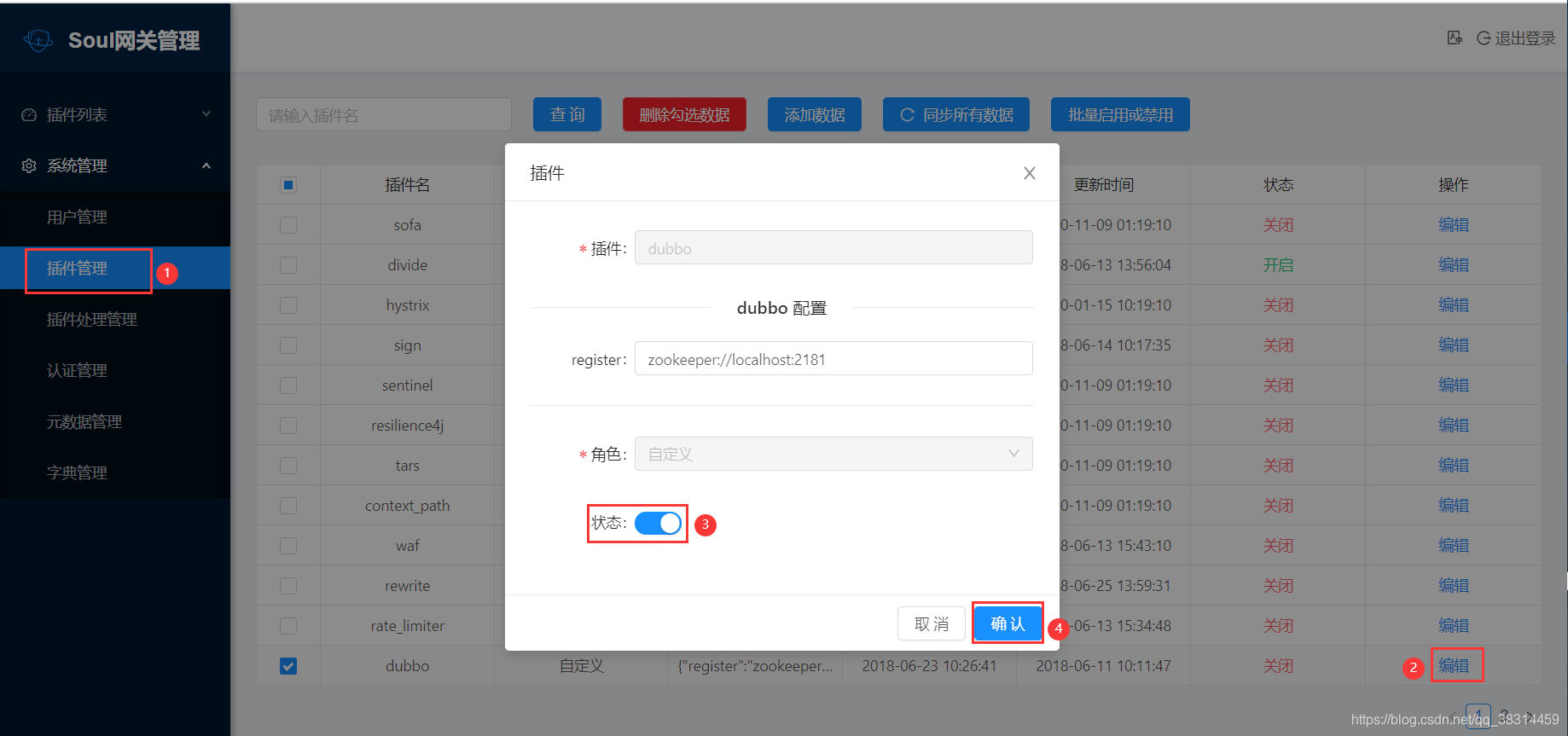Check the hystrix row checkbox

click(x=288, y=305)
